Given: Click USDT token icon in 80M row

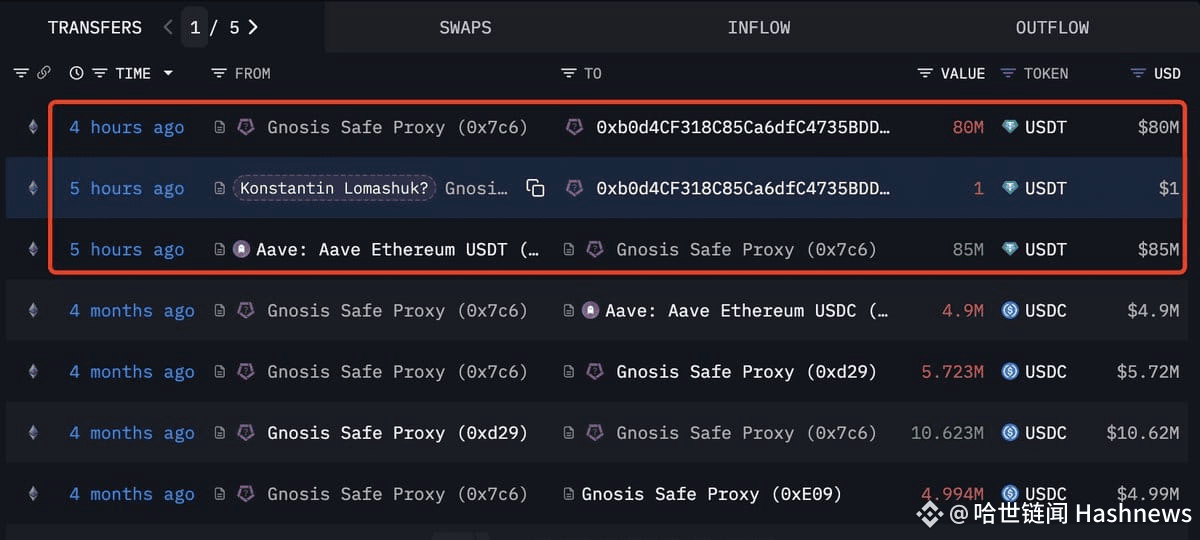Looking at the screenshot, I should 1011,127.
